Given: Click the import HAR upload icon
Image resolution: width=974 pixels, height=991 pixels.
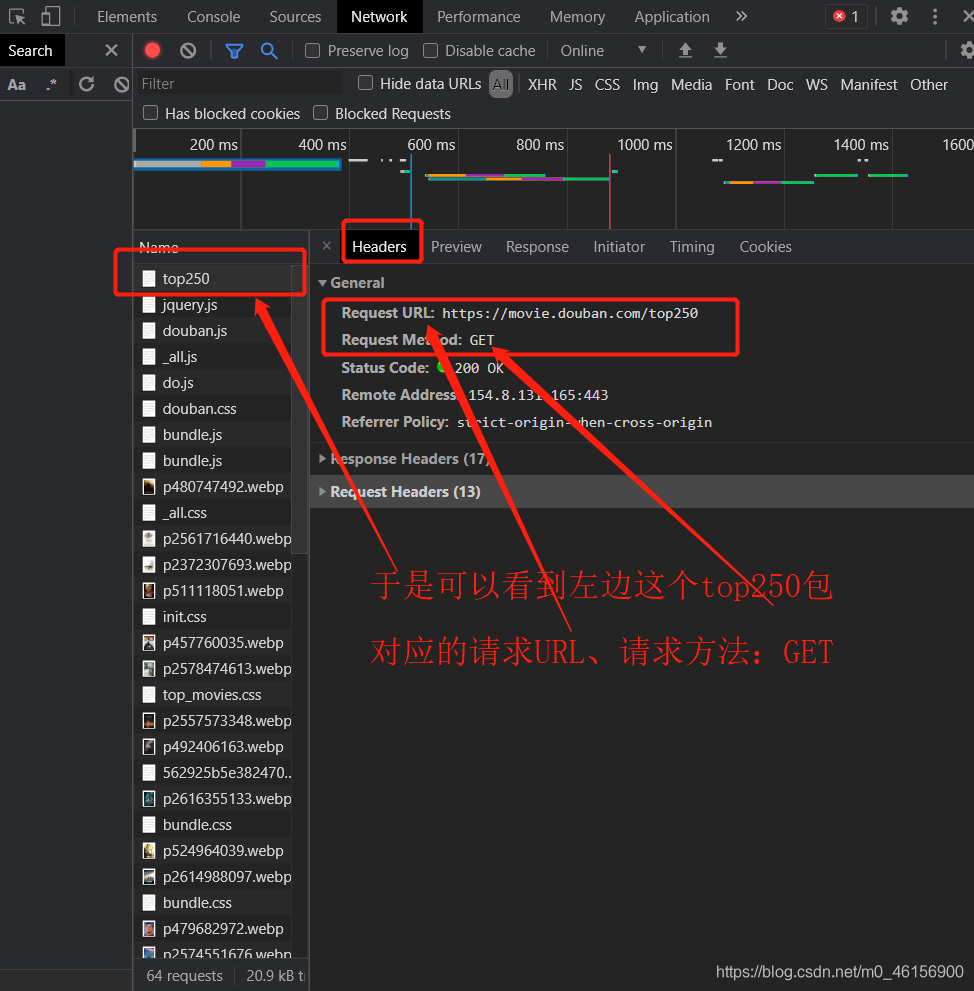Looking at the screenshot, I should (x=685, y=50).
